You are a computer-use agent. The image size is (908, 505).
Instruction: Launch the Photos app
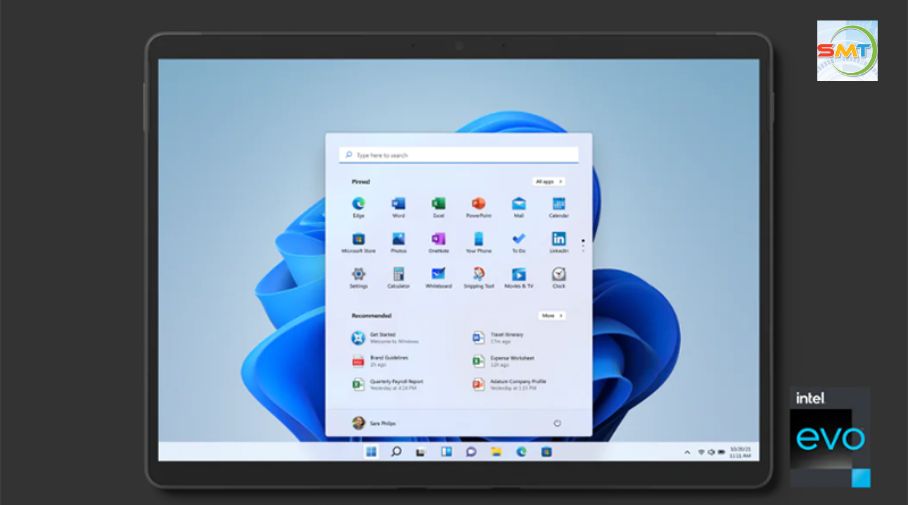398,242
